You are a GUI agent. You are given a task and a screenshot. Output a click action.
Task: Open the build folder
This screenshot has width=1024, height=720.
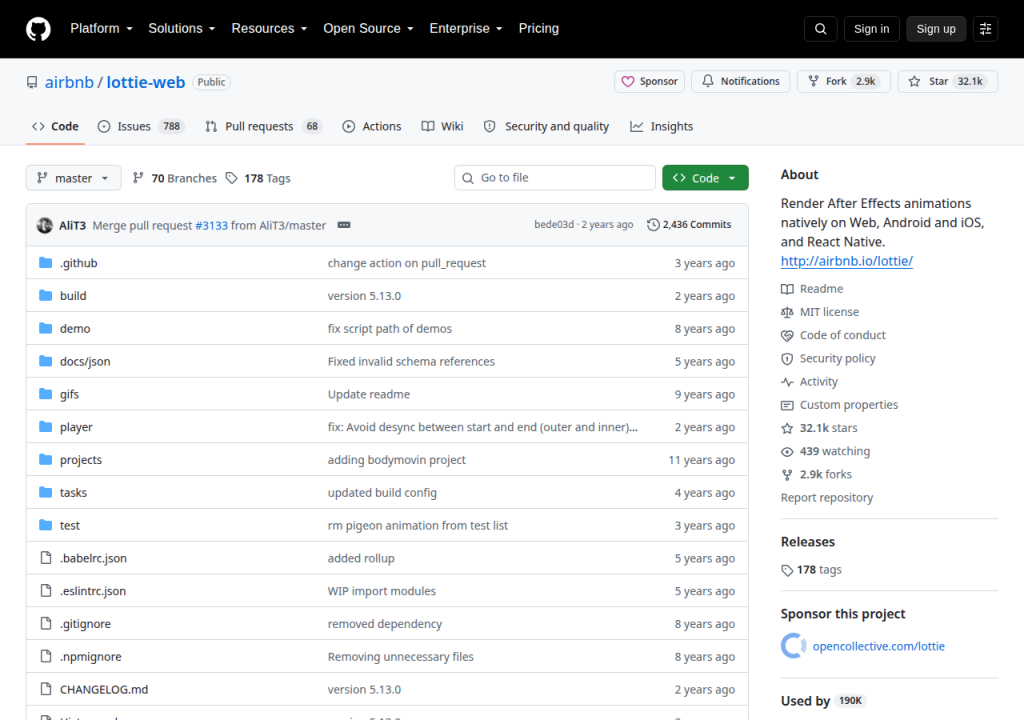pyautogui.click(x=73, y=296)
